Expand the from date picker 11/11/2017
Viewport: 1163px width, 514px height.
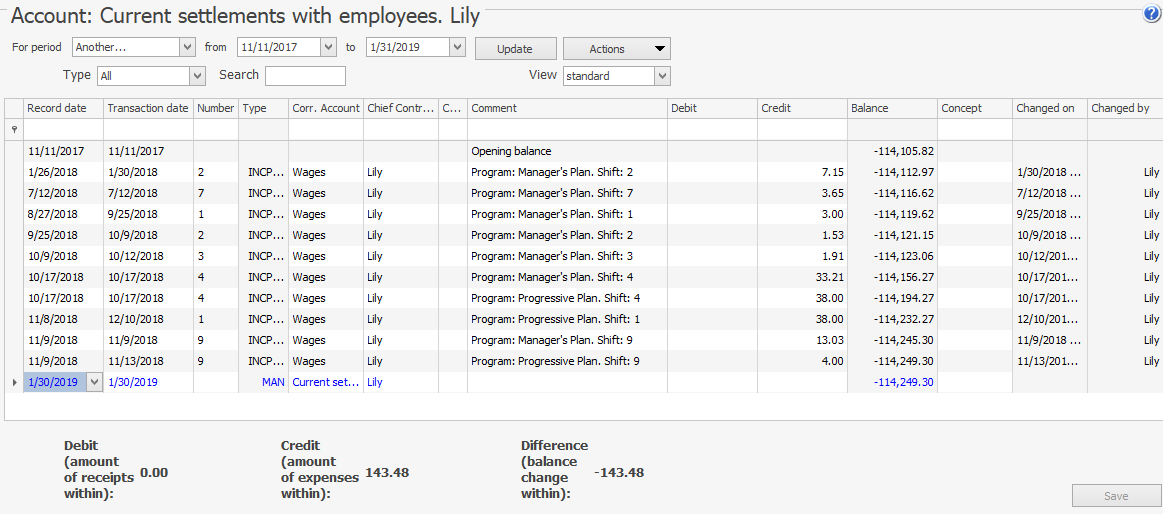tap(328, 47)
